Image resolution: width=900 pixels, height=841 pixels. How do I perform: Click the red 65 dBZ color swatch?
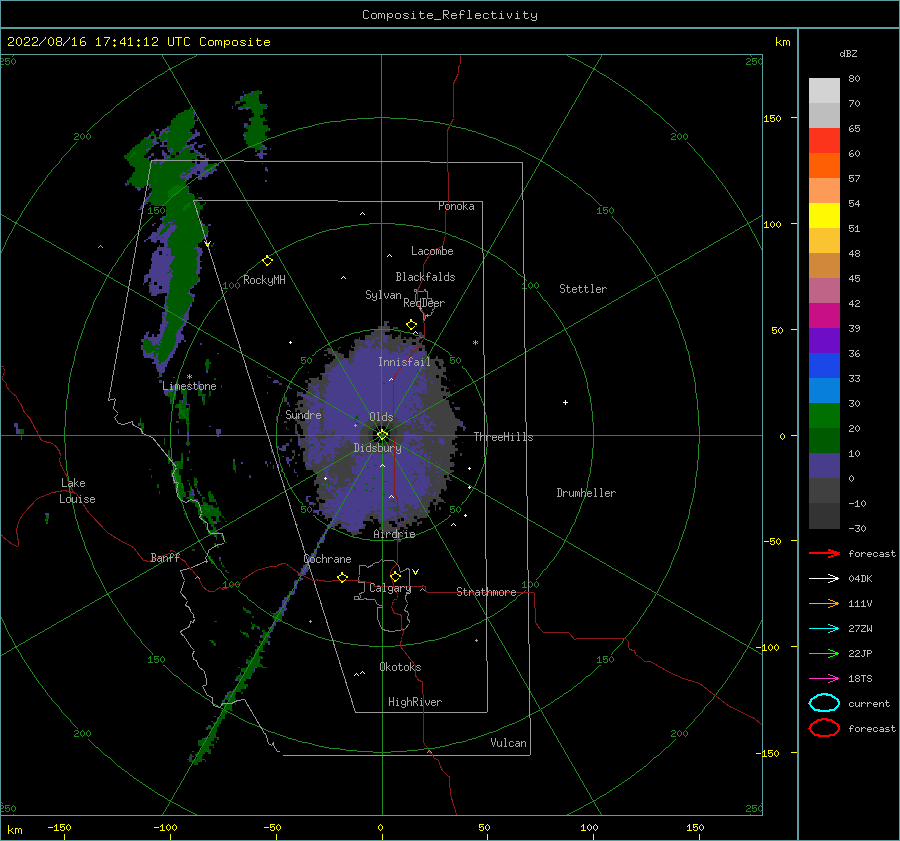[824, 141]
